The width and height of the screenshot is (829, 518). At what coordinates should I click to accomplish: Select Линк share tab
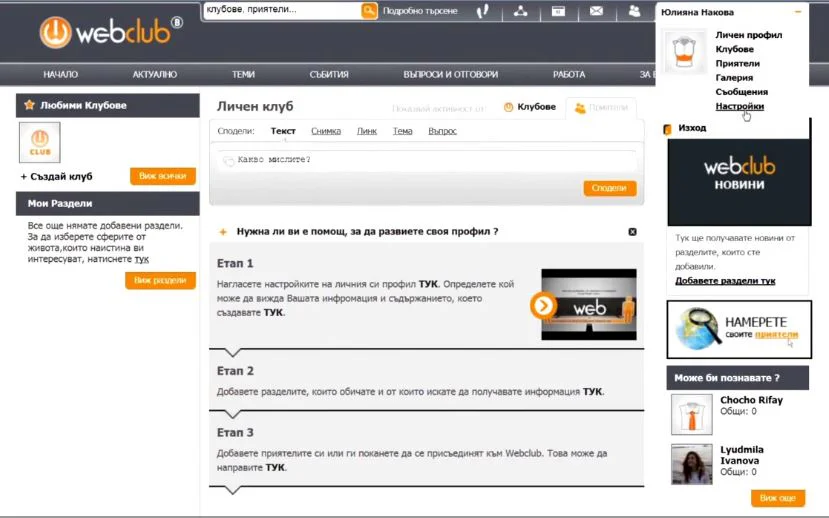click(x=366, y=131)
